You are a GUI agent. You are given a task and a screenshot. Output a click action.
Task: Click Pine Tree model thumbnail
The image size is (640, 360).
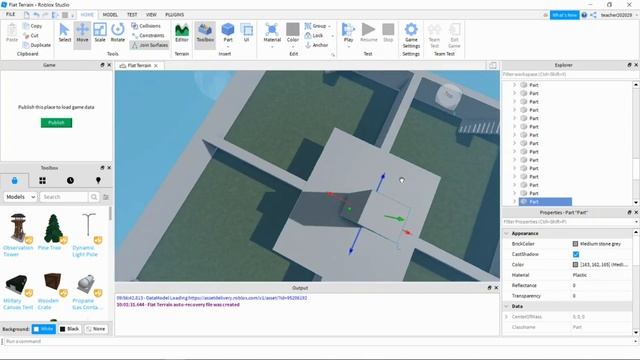[x=53, y=227]
